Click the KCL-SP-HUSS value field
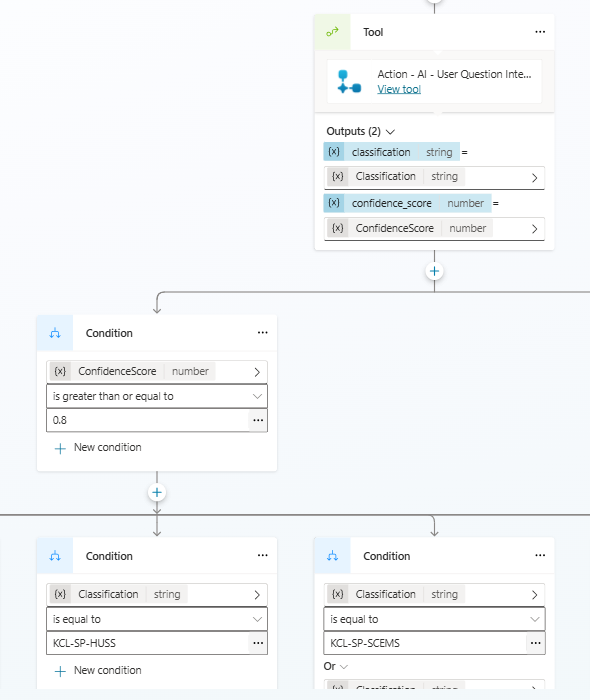This screenshot has width=590, height=700. tap(147, 643)
